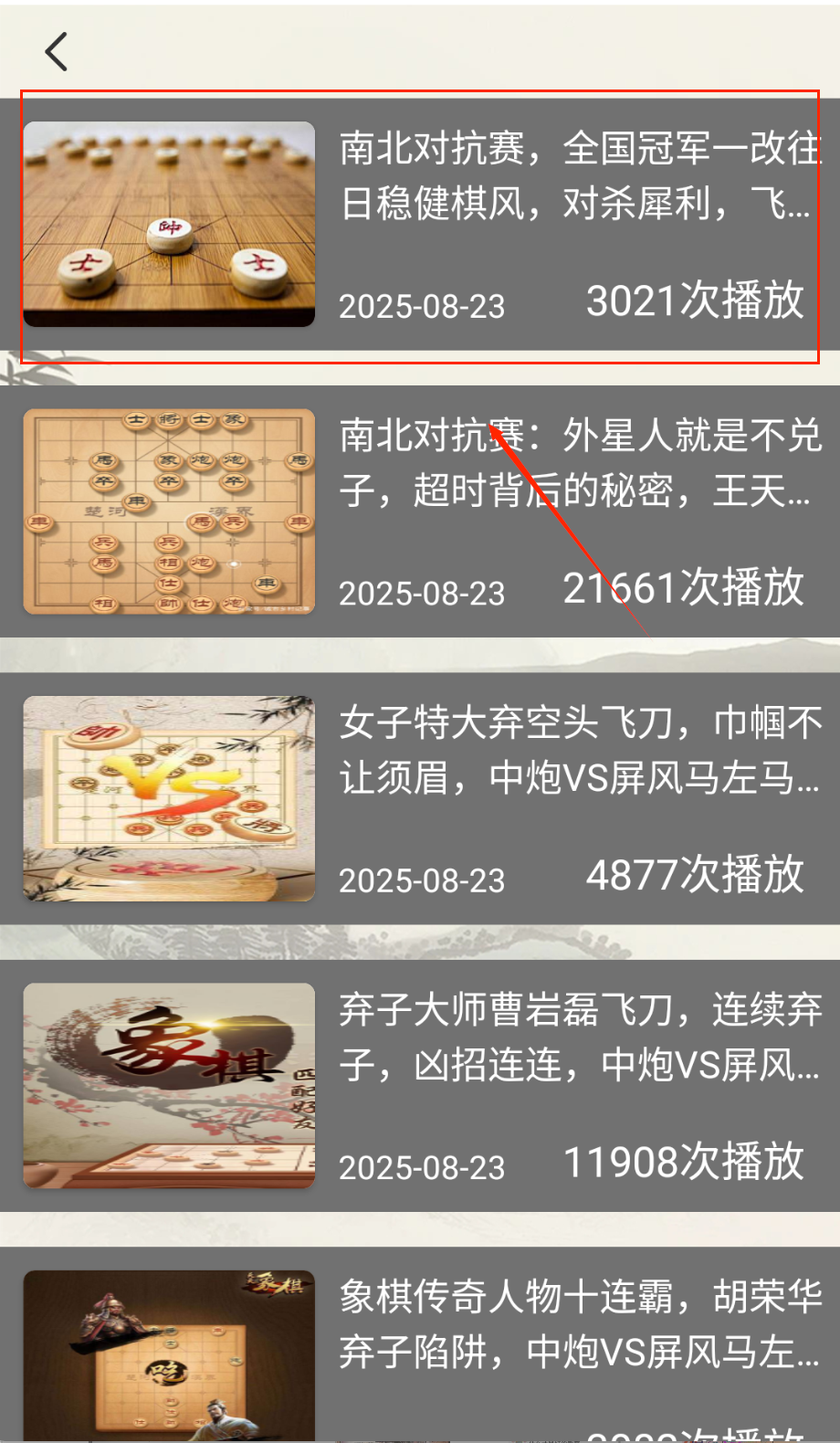Click the 21661次播放 play count
Screen dimensions: 840x1443
(x=683, y=588)
